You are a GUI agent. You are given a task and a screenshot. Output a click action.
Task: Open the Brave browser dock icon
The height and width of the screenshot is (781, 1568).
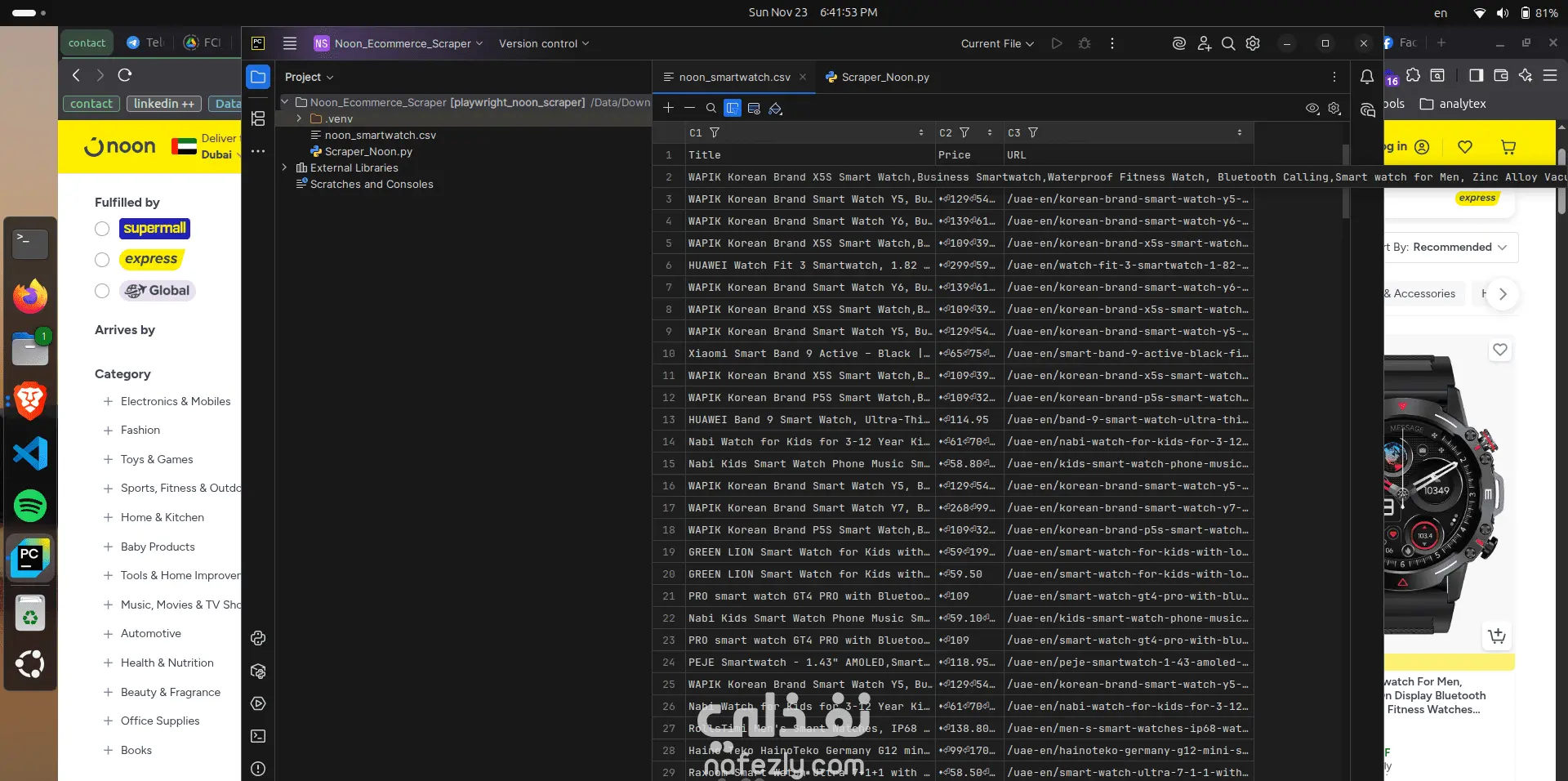tap(30, 401)
